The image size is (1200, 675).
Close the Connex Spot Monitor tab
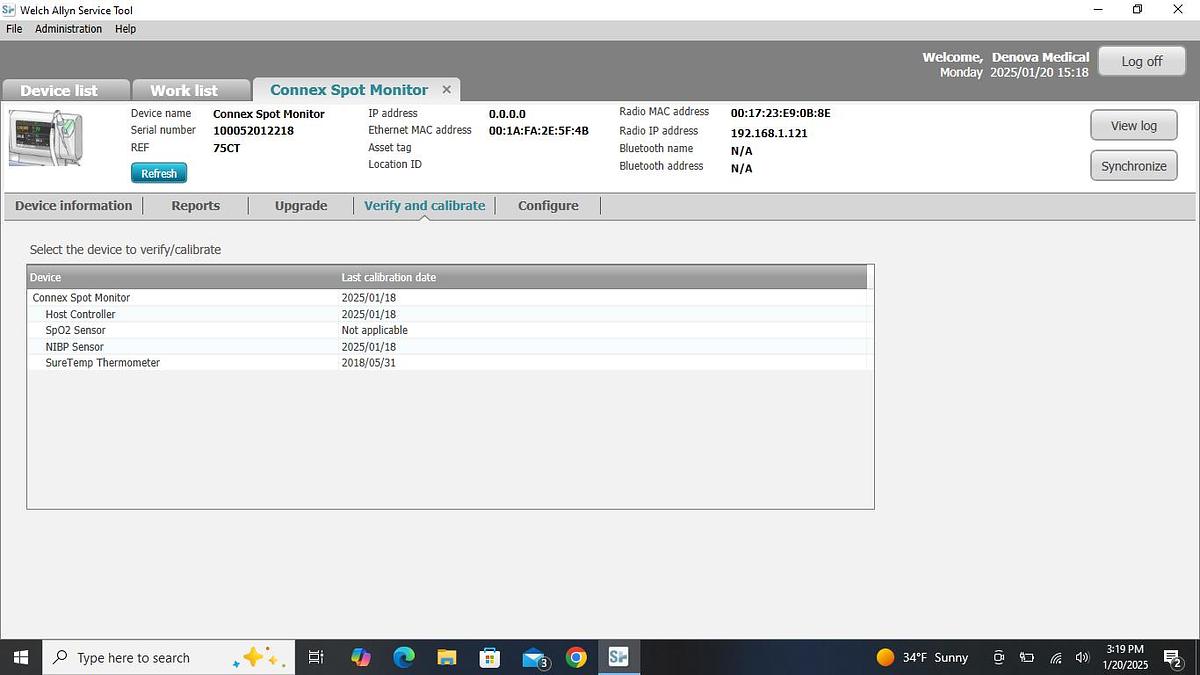(447, 90)
